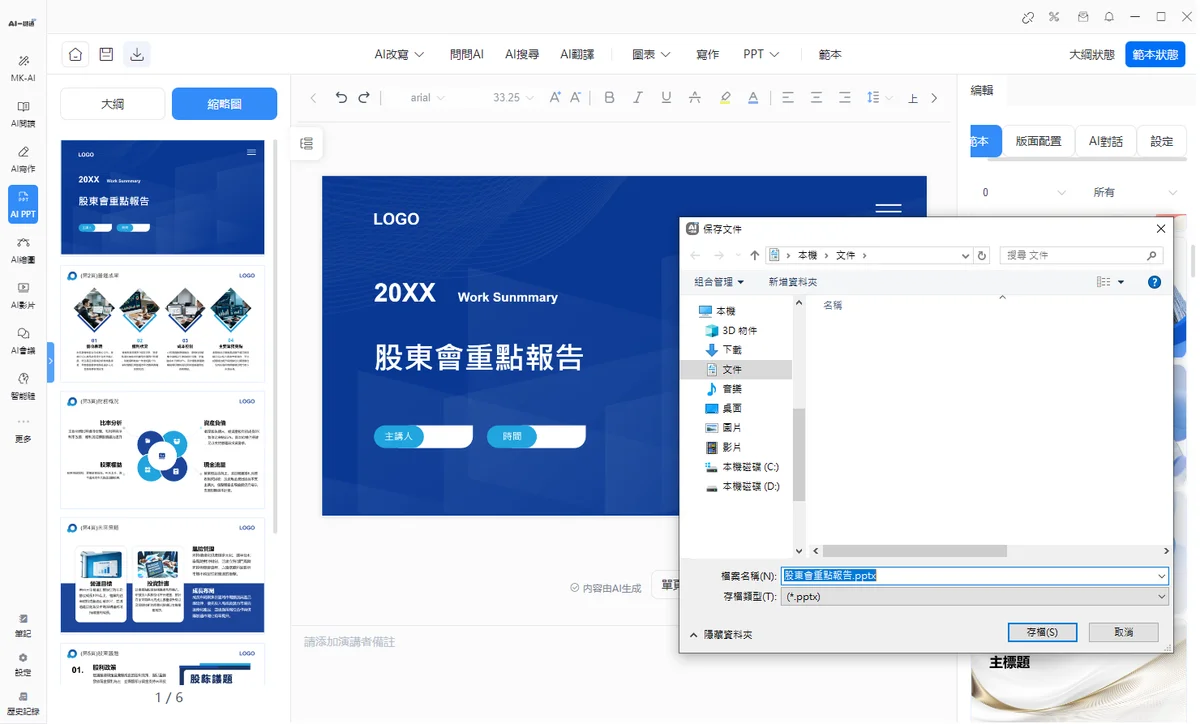Screen dimensions: 1200x724
Task: Toggle underline formatting
Action: coord(666,97)
